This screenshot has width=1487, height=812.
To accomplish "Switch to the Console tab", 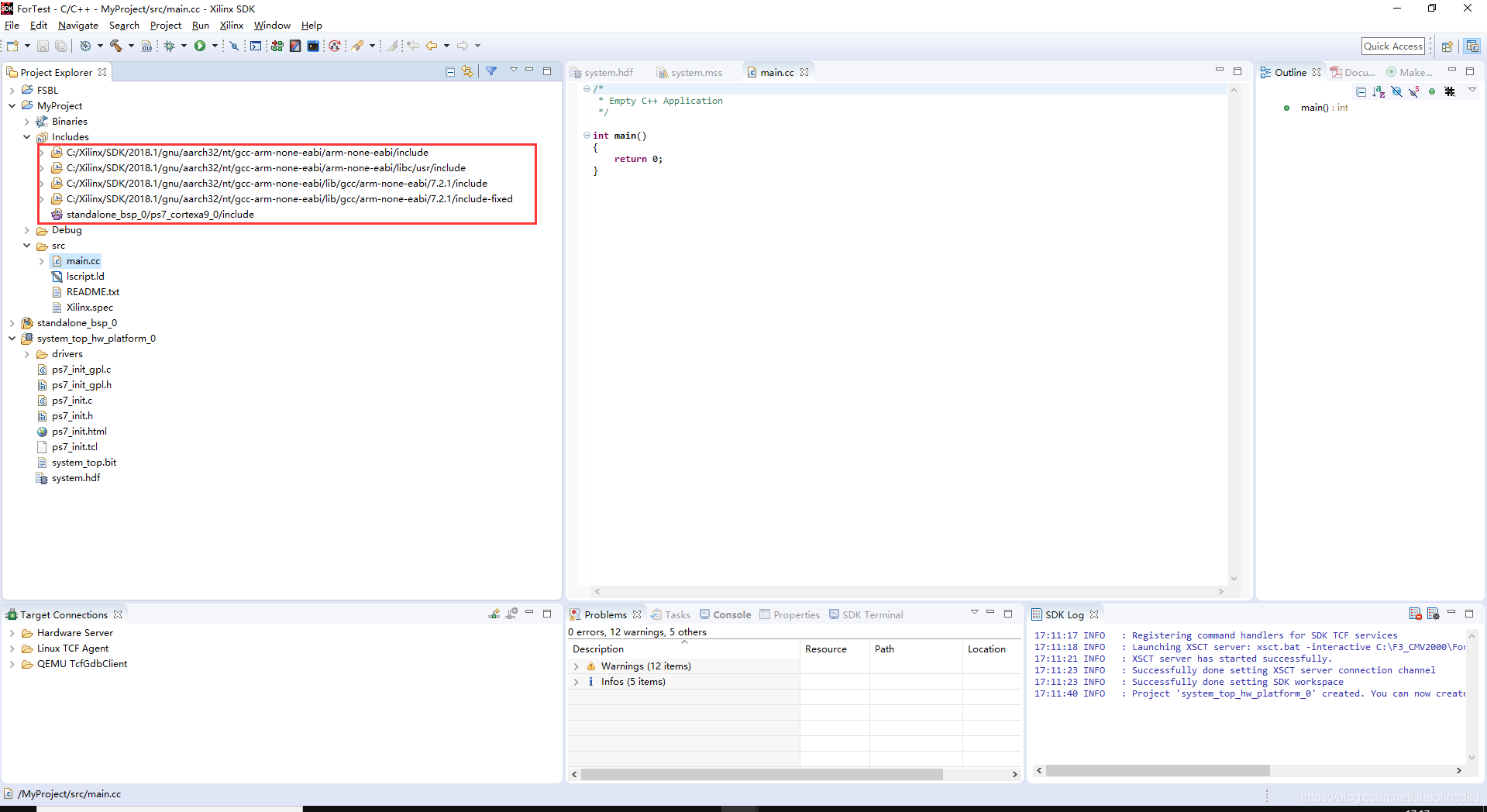I will tap(725, 614).
